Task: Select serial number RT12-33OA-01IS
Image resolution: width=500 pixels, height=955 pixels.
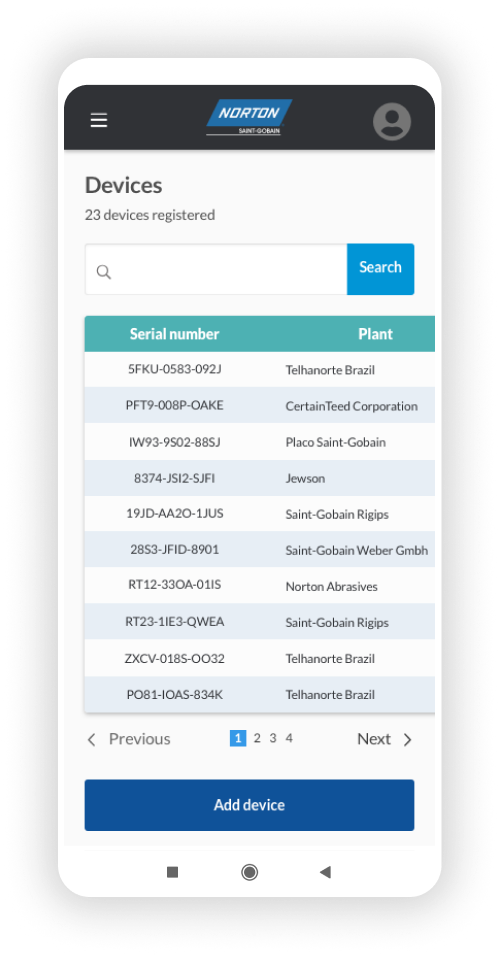Action: pyautogui.click(x=175, y=585)
